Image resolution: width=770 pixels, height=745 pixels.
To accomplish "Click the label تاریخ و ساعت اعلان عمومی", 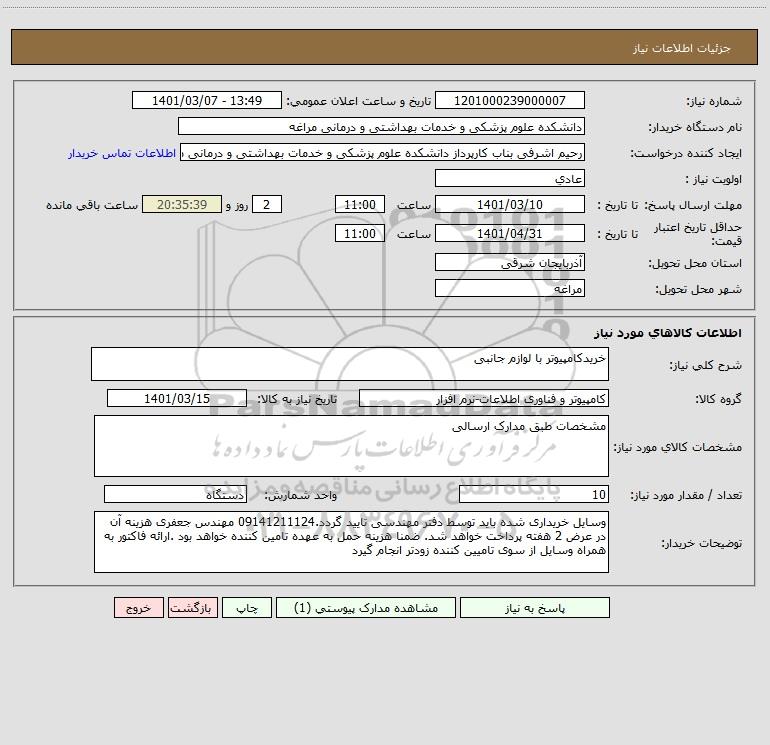I will pyautogui.click(x=358, y=102).
